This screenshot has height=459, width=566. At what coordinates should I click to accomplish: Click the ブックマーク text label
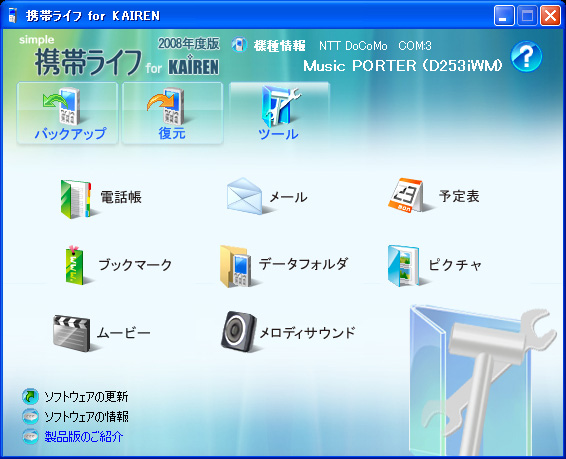pos(135,265)
